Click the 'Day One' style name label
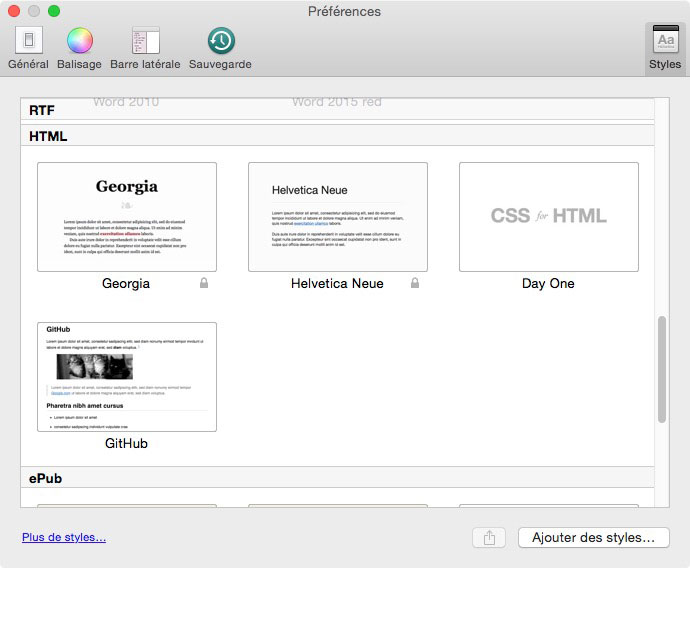This screenshot has width=690, height=622. (548, 283)
